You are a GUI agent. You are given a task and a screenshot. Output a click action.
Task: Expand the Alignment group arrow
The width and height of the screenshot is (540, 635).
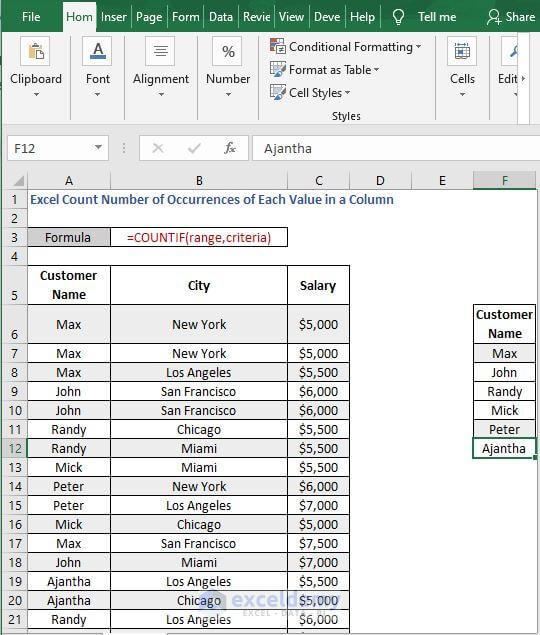(161, 94)
